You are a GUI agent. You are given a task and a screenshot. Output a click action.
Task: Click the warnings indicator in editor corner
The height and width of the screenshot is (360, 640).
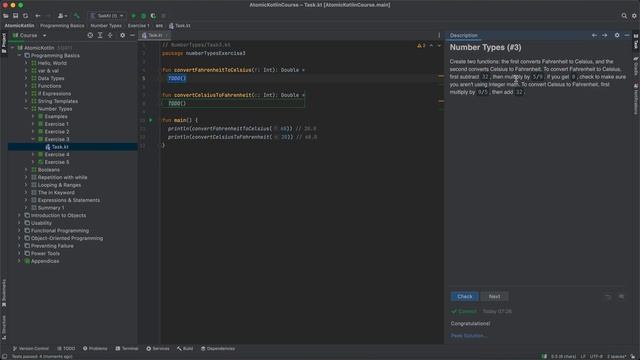(421, 45)
